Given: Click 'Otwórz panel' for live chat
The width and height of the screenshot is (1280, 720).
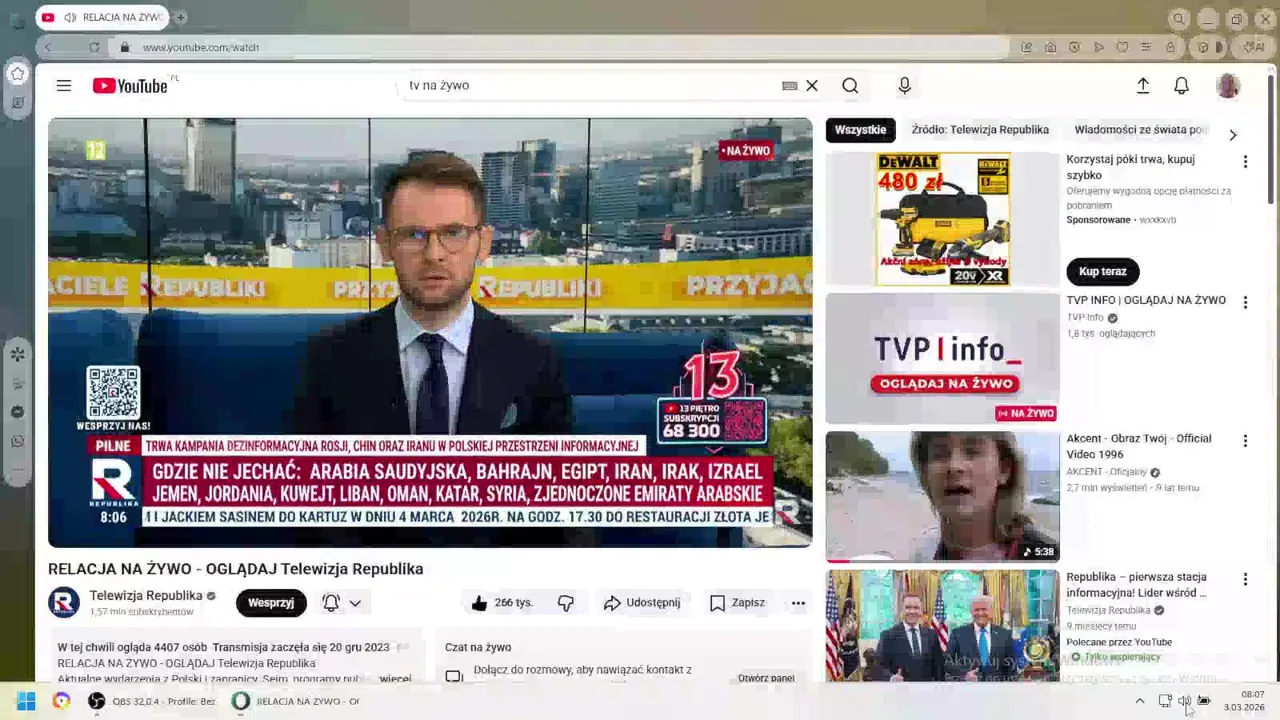Looking at the screenshot, I should pos(766,678).
